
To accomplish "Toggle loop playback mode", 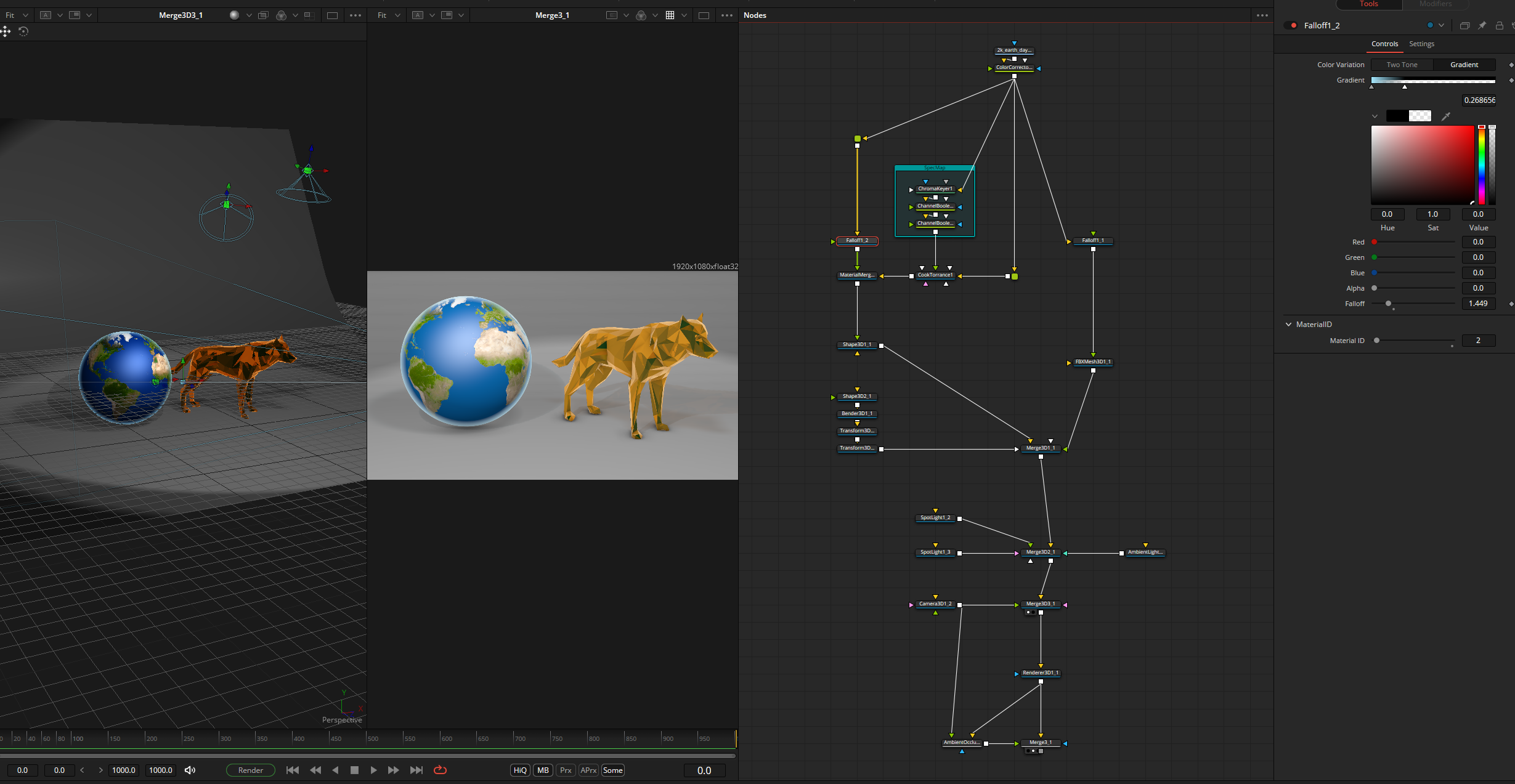I will tap(440, 770).
